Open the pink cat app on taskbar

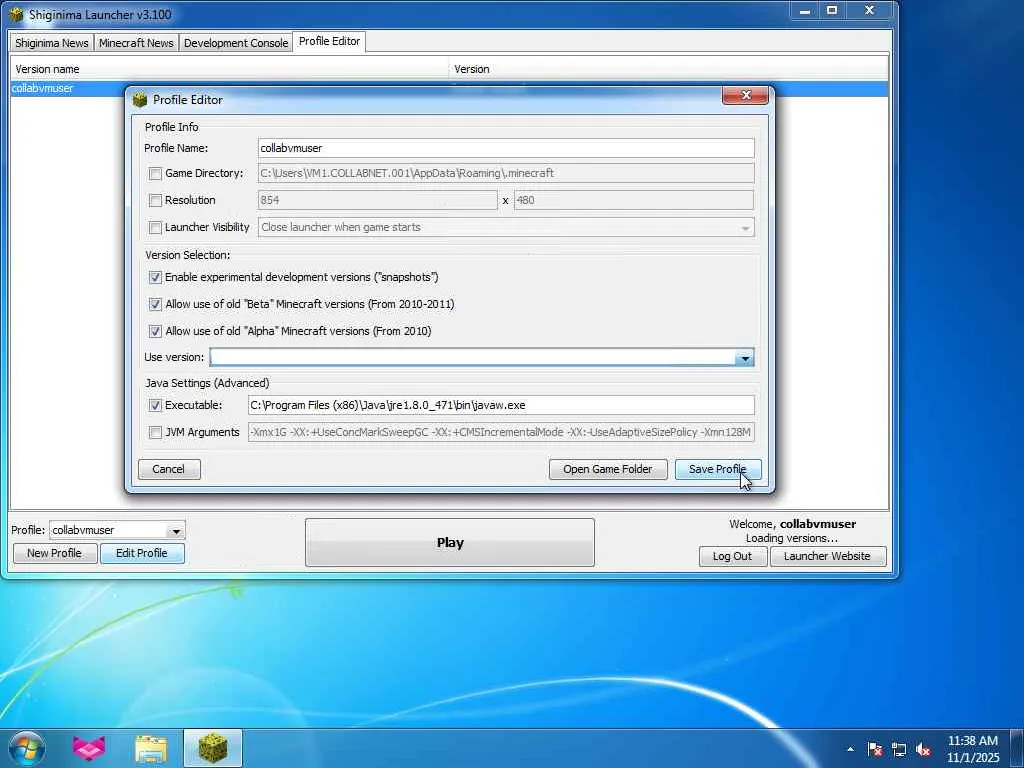89,748
